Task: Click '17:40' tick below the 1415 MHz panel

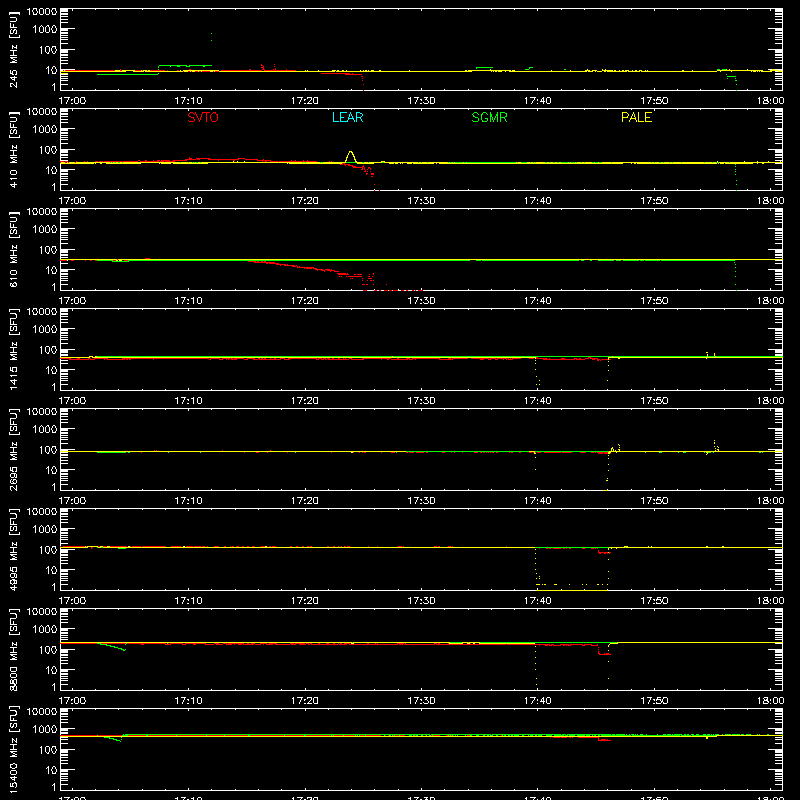Action: tap(538, 401)
